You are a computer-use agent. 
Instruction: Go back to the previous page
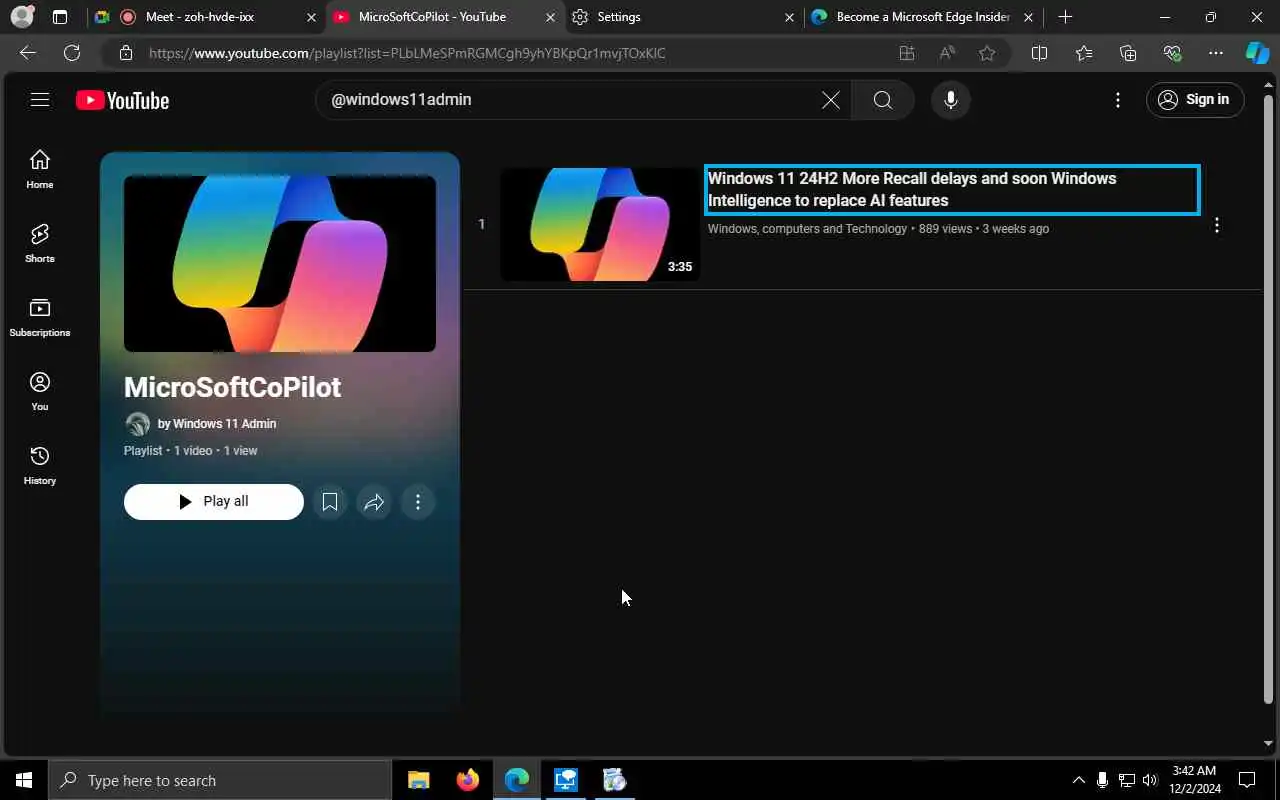tap(28, 53)
